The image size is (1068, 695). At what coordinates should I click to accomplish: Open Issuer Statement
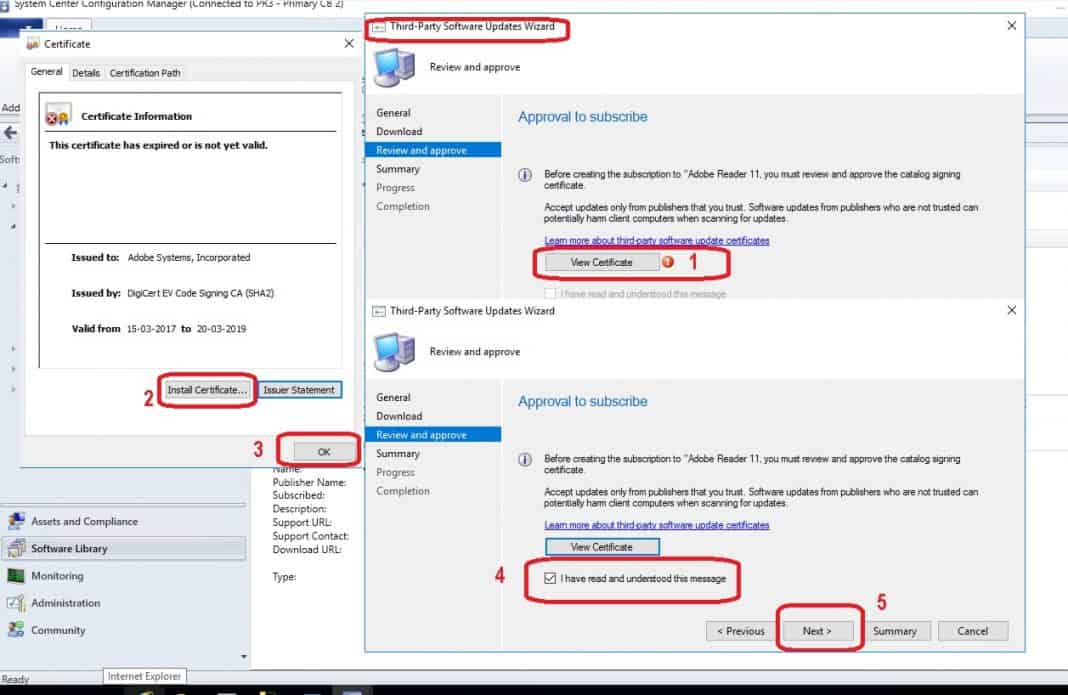[299, 390]
